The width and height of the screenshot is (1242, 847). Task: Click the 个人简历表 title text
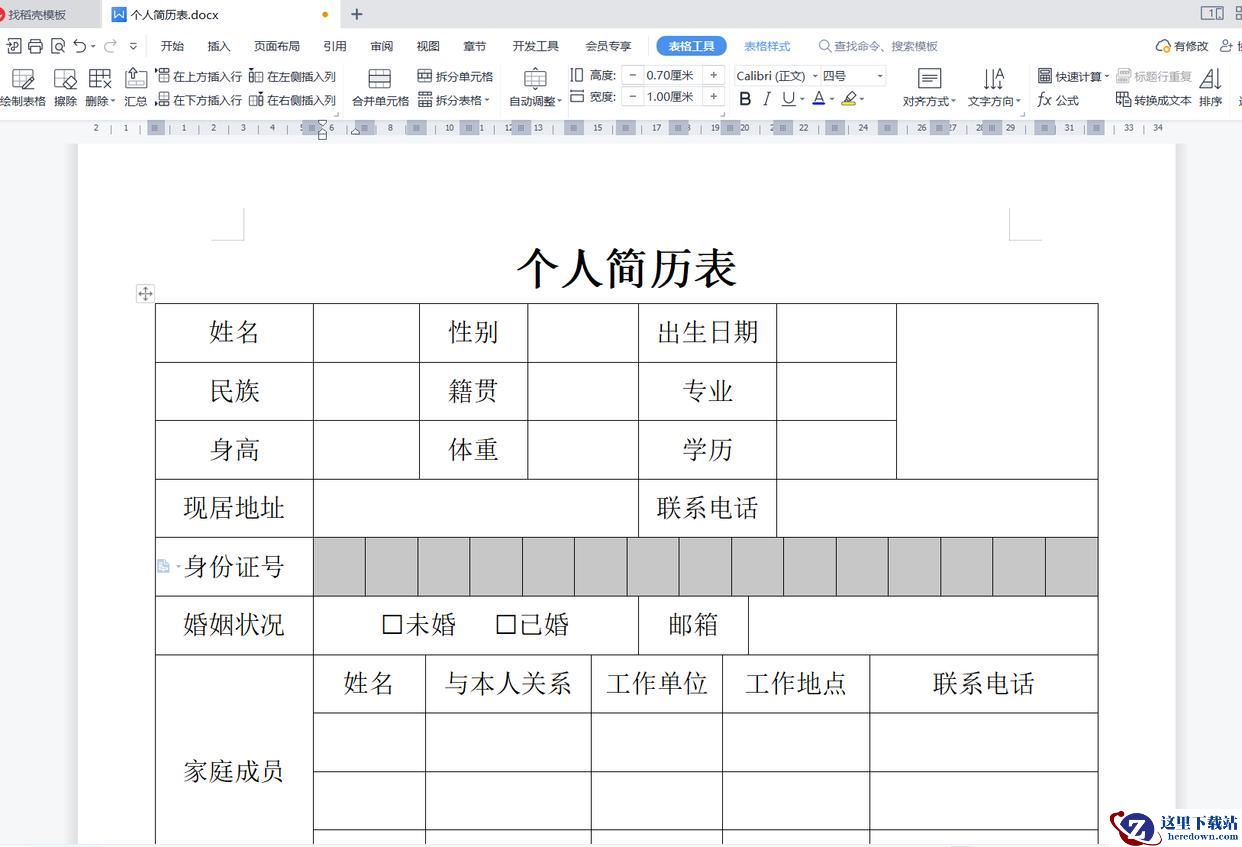pyautogui.click(x=627, y=268)
